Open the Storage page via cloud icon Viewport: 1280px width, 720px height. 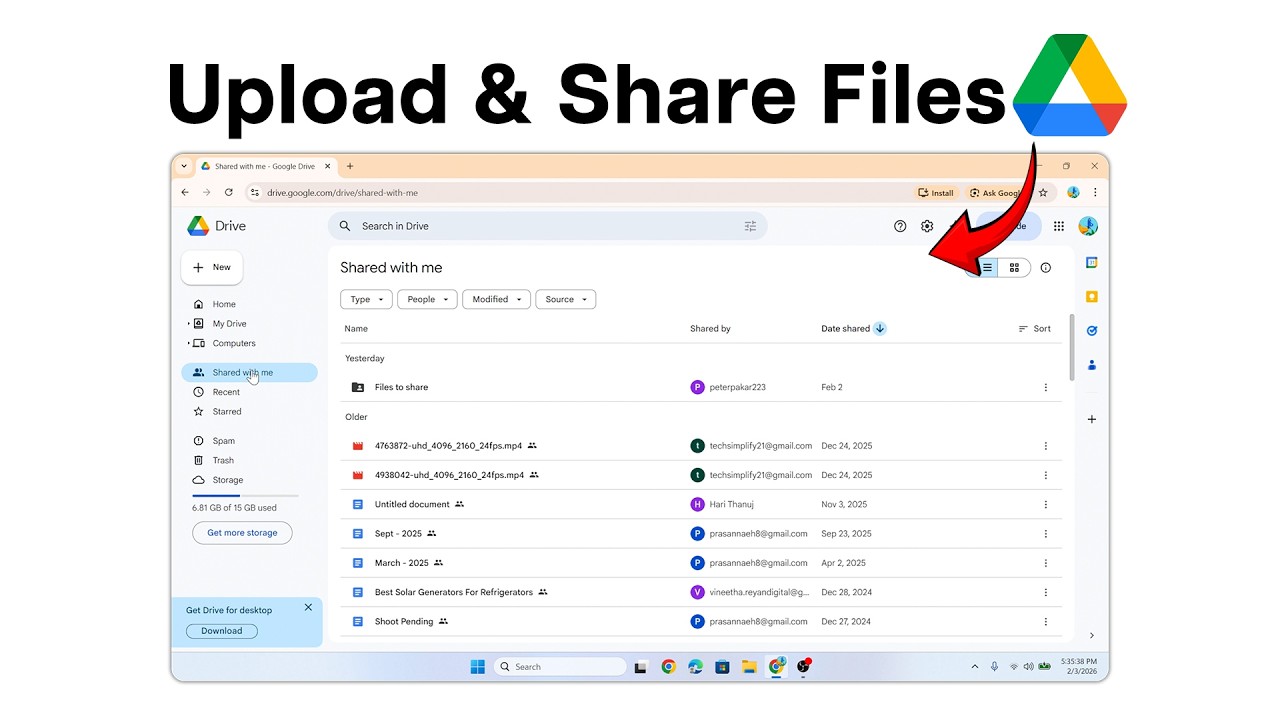[x=198, y=480]
